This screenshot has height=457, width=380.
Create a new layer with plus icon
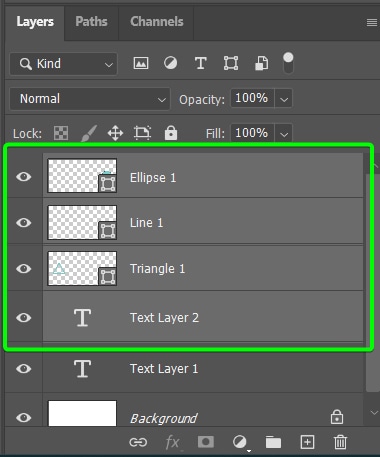click(x=307, y=442)
